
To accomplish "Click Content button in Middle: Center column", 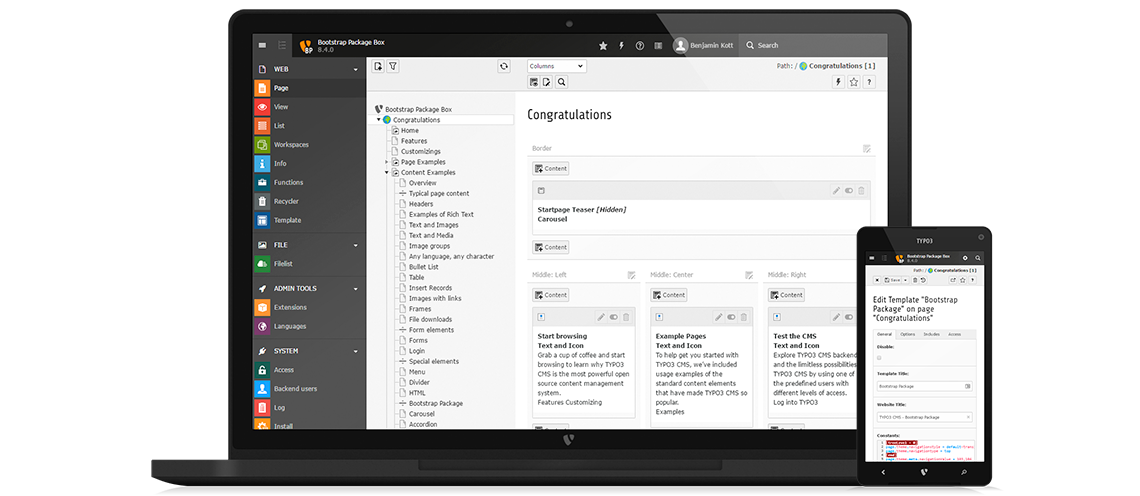I will [669, 295].
